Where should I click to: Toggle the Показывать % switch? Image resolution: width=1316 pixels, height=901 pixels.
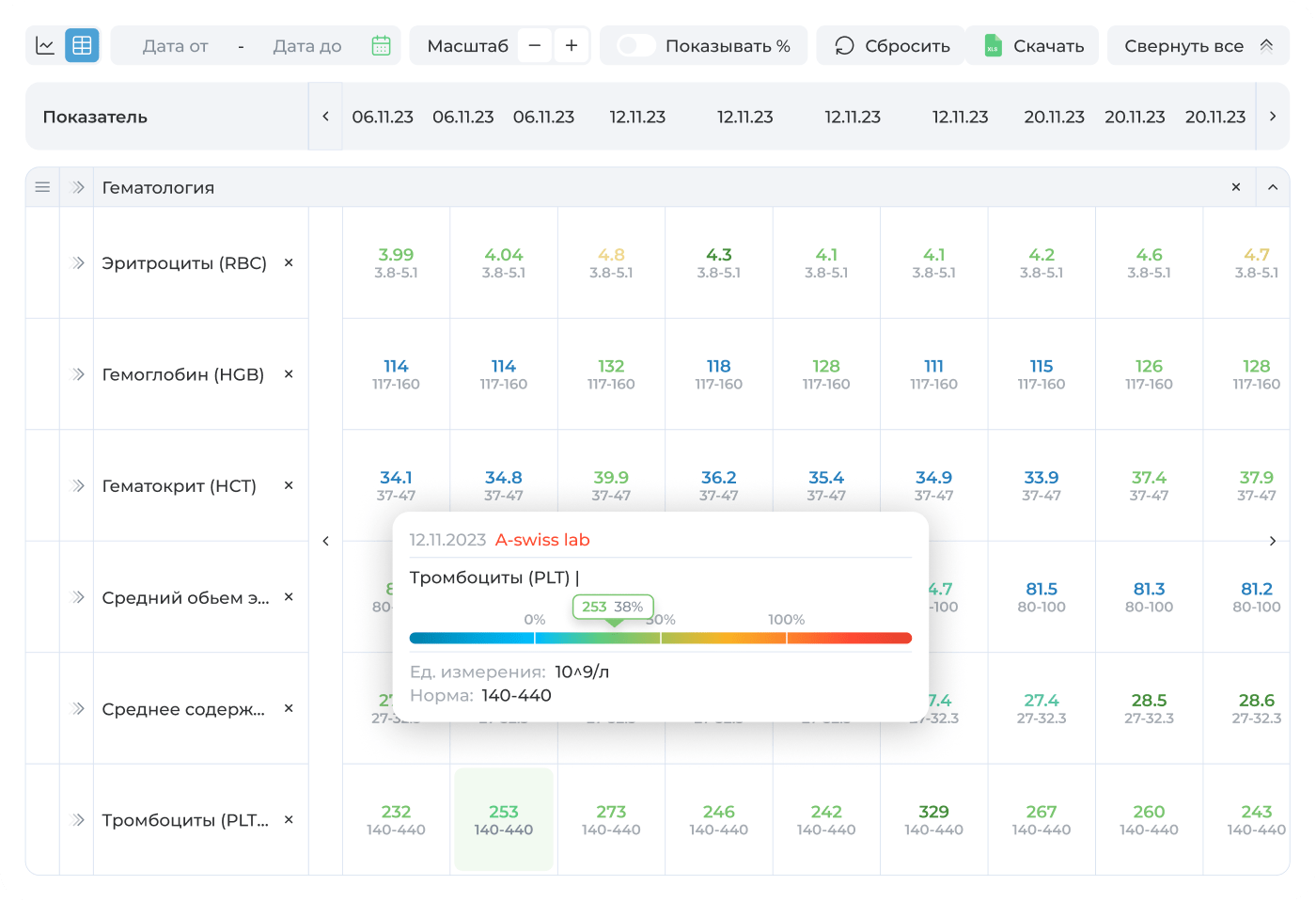tap(635, 45)
